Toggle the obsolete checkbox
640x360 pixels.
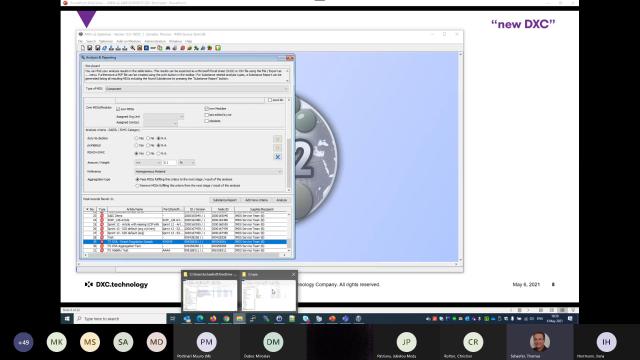tap(207, 121)
